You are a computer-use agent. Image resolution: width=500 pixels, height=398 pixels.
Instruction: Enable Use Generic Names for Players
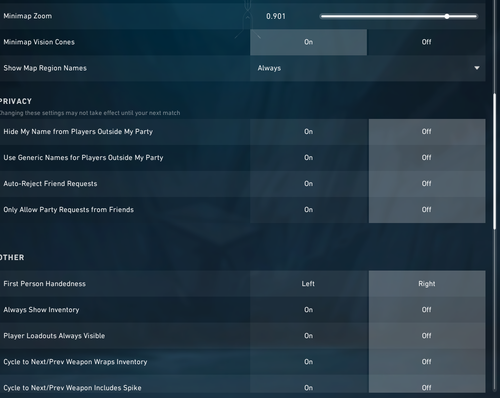pos(308,158)
